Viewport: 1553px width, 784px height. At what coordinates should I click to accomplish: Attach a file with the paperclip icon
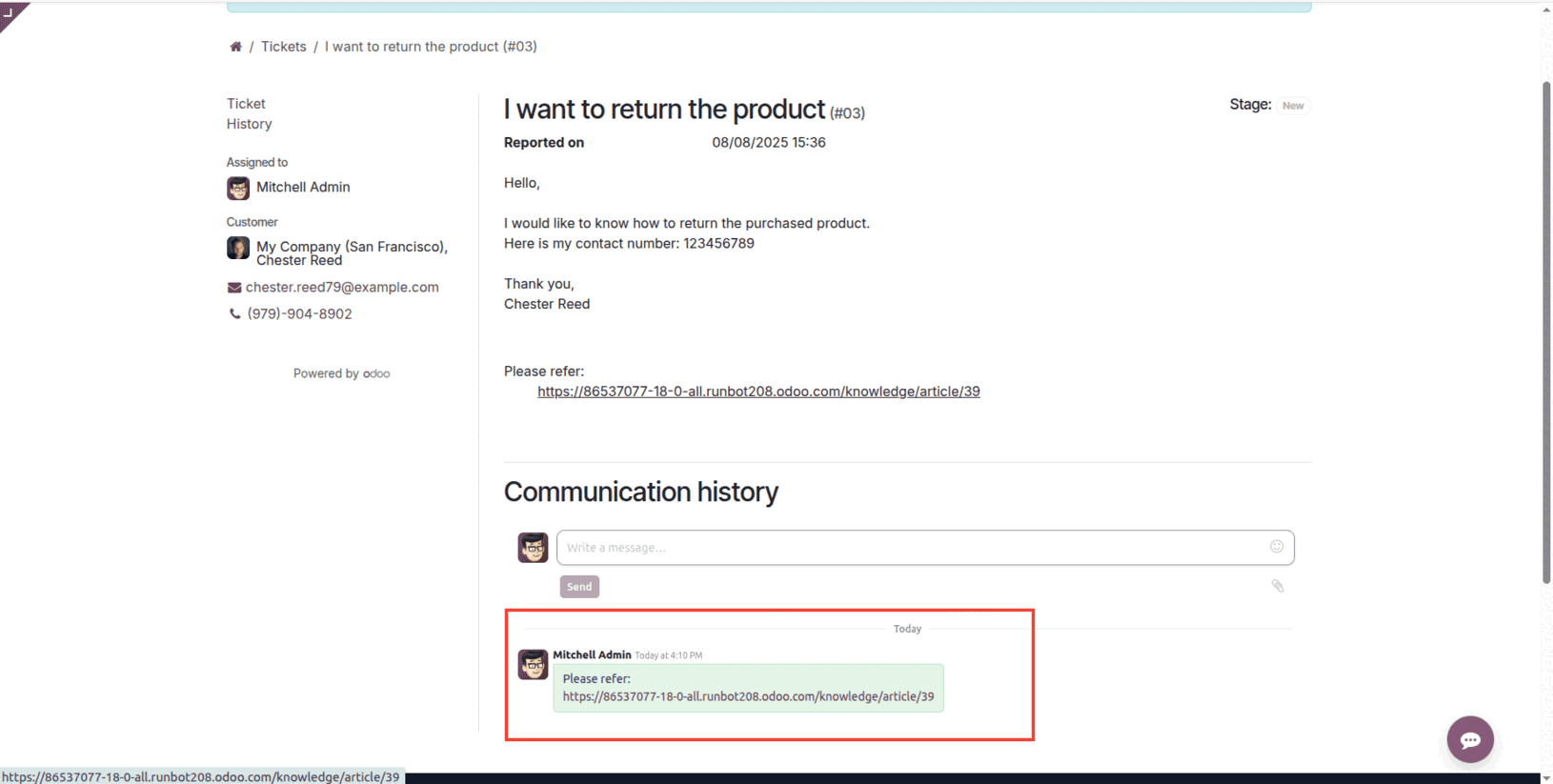(1278, 586)
